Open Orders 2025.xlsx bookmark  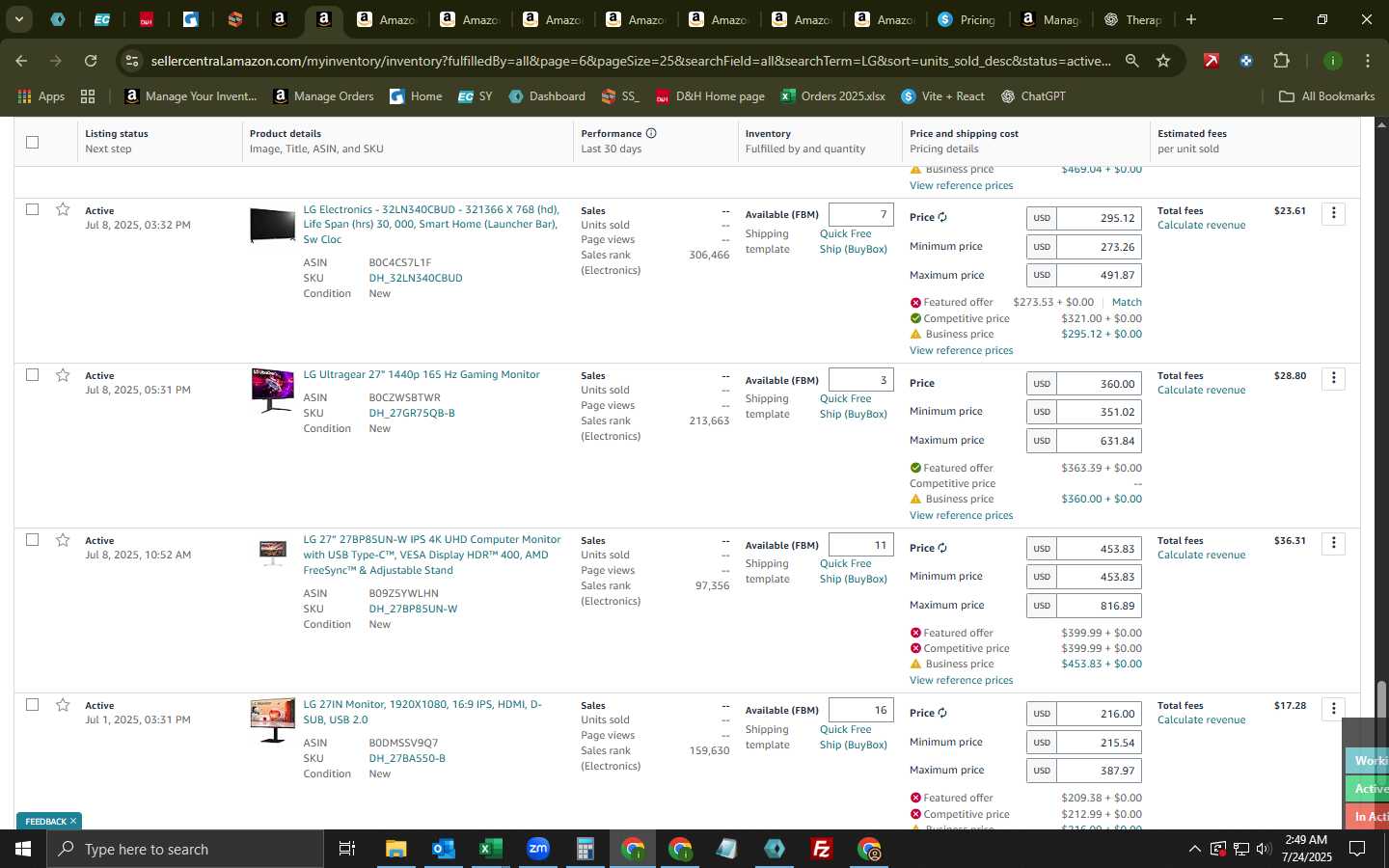[832, 95]
